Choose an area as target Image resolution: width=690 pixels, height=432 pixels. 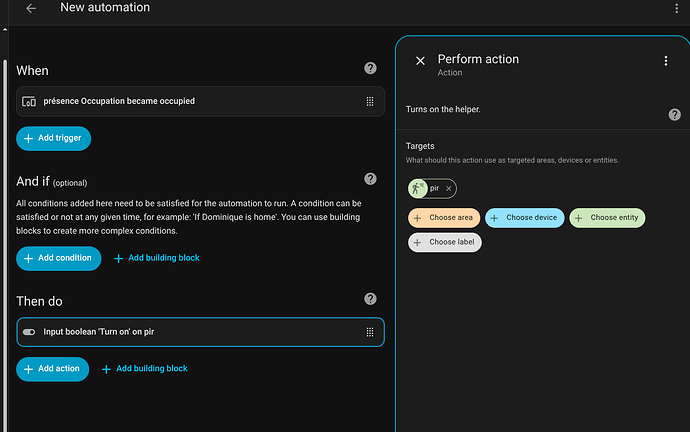pyautogui.click(x=444, y=217)
